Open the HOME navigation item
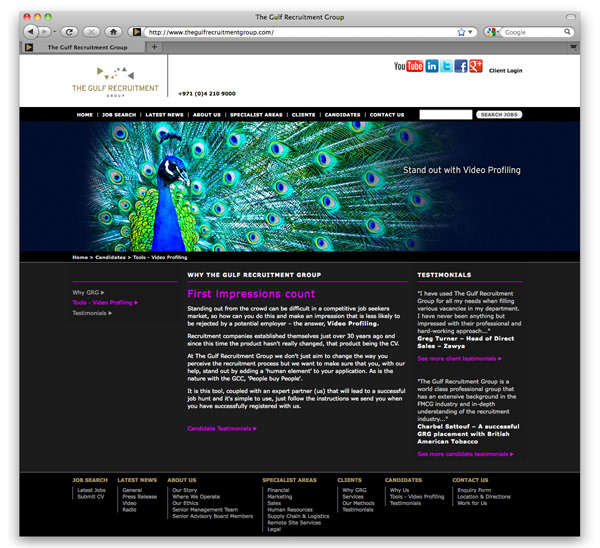Image resolution: width=600 pixels, height=548 pixels. (x=85, y=114)
